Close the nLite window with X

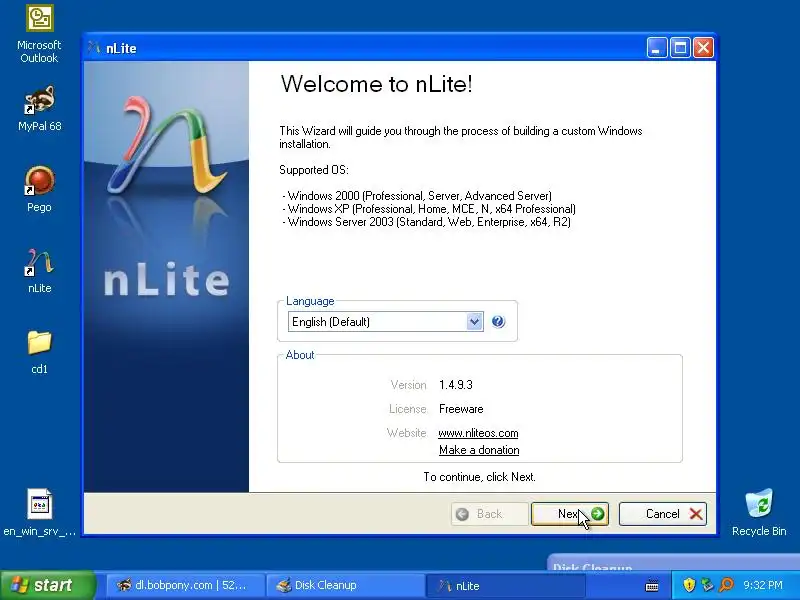point(703,48)
